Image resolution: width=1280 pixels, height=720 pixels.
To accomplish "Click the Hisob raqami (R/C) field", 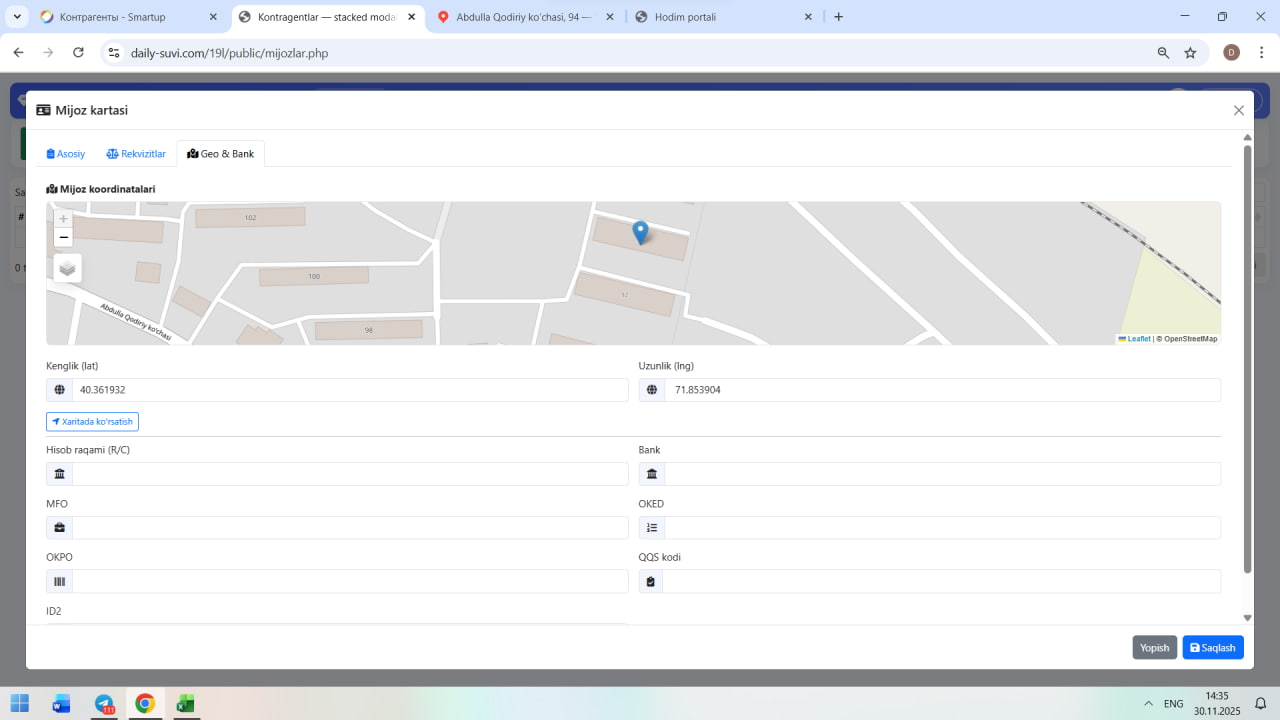I will pos(349,474).
